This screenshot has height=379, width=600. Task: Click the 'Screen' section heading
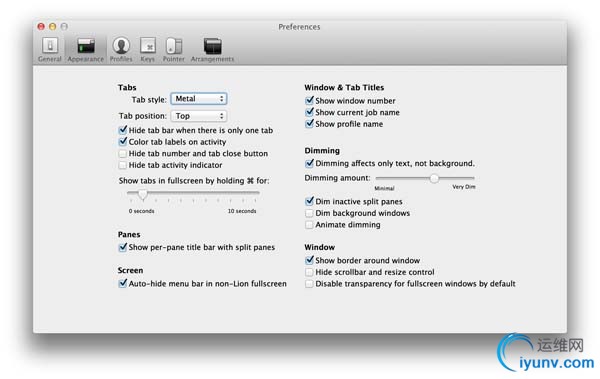[130, 270]
